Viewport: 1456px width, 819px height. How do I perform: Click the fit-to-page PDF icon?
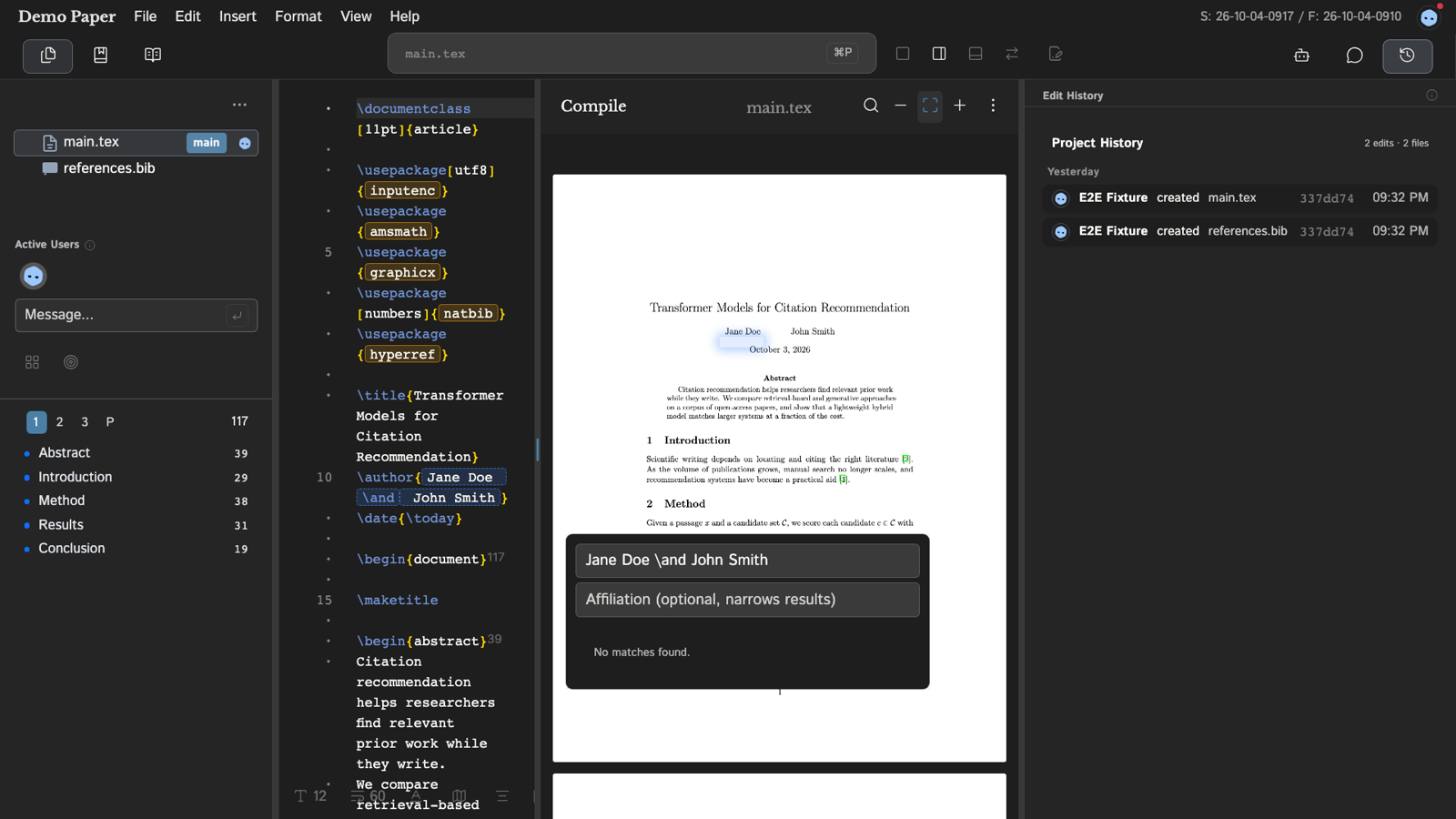point(930,106)
